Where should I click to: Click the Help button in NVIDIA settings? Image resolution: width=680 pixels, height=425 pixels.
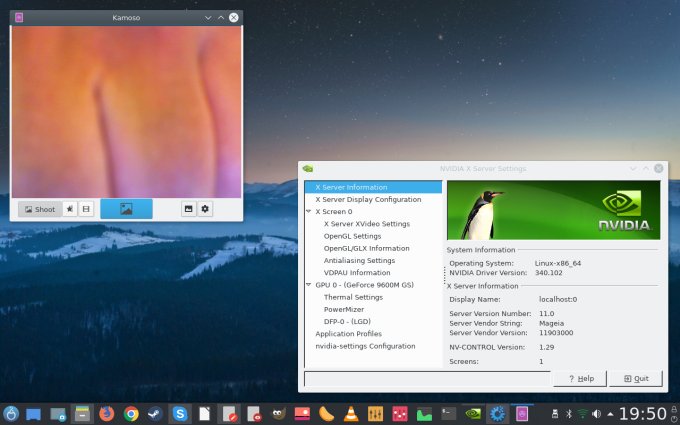580,379
